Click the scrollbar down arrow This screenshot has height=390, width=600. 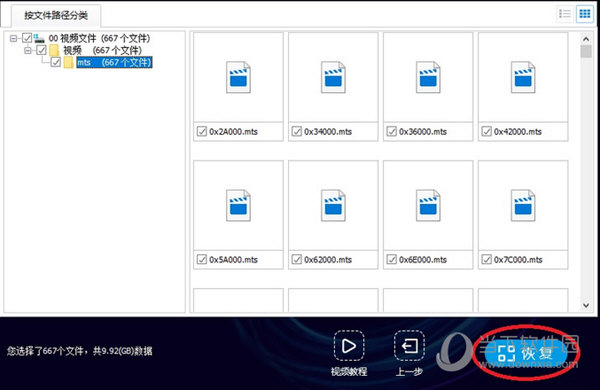point(585,305)
